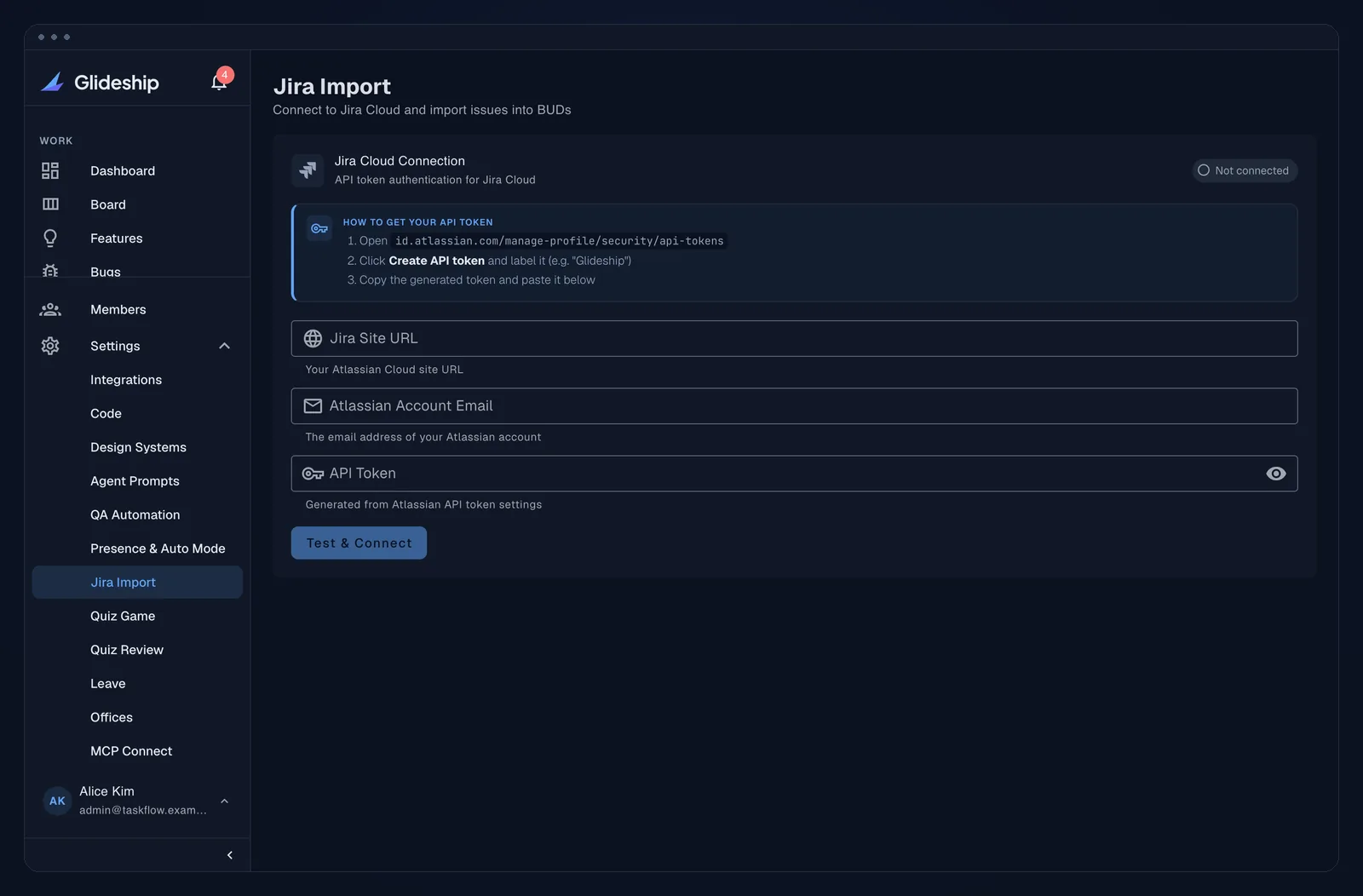Open Presence & Auto Mode
The width and height of the screenshot is (1363, 896).
pyautogui.click(x=137, y=549)
